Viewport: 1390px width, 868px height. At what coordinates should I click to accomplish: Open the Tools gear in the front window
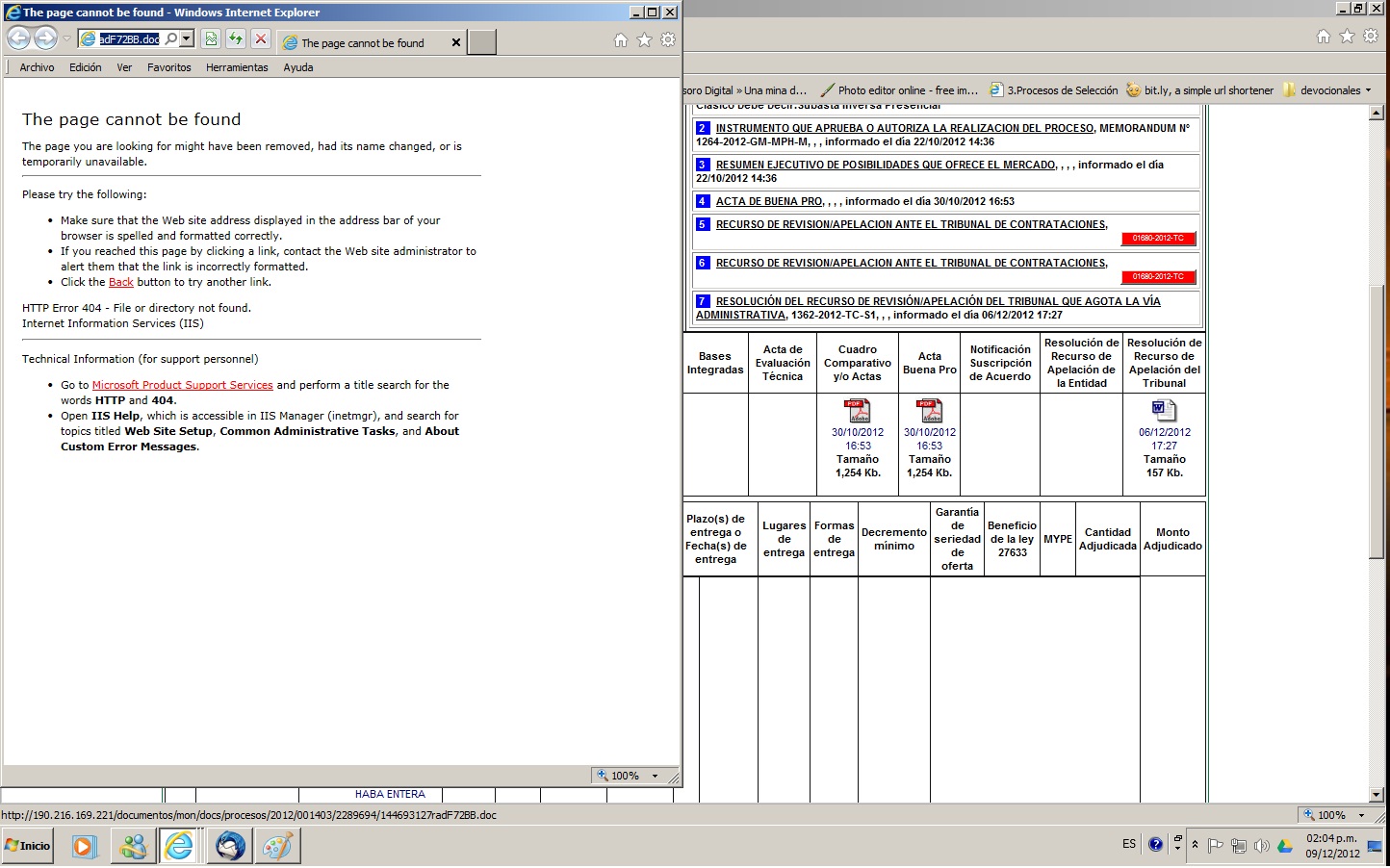point(668,39)
